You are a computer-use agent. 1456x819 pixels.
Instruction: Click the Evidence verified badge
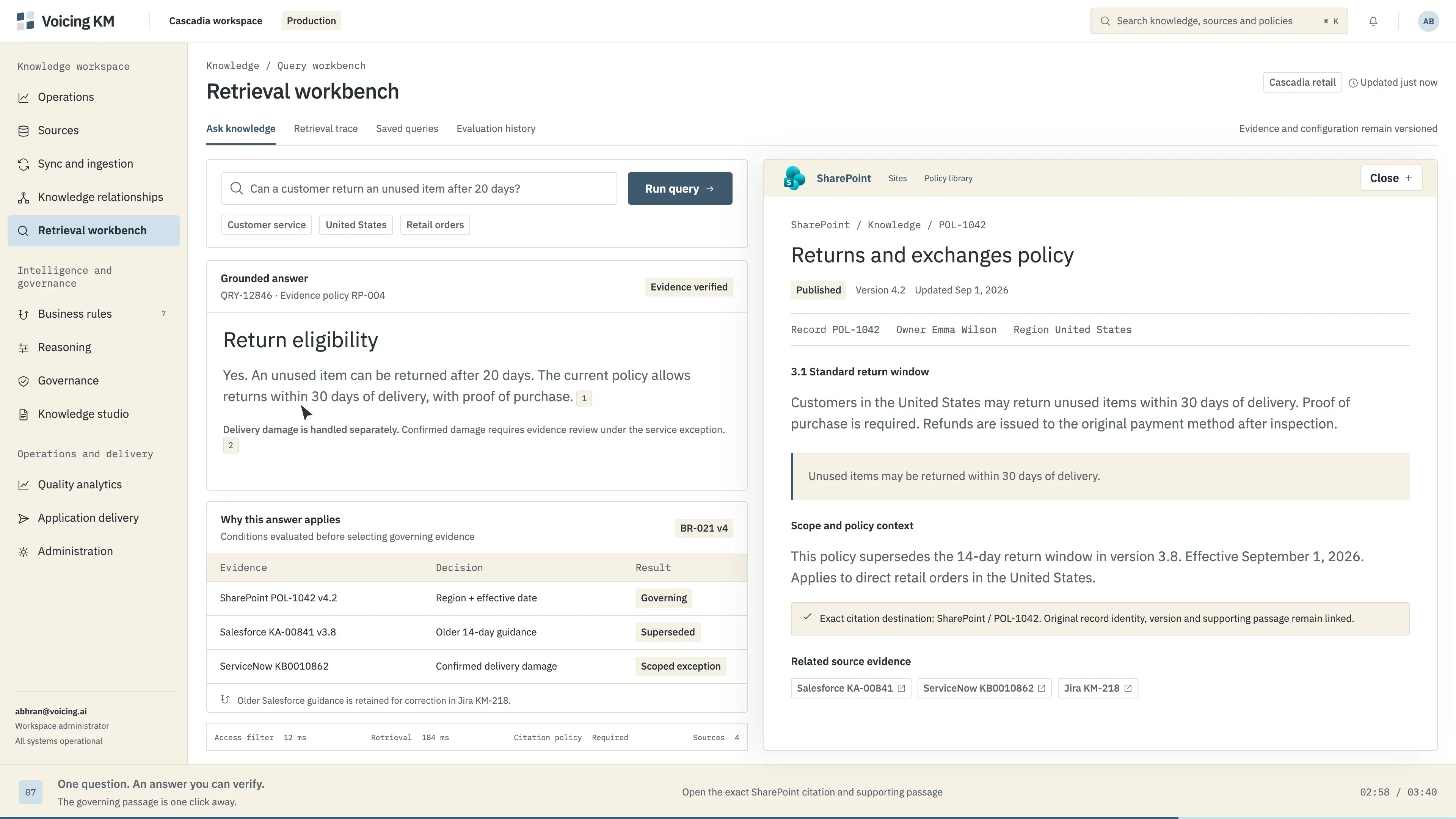[689, 287]
